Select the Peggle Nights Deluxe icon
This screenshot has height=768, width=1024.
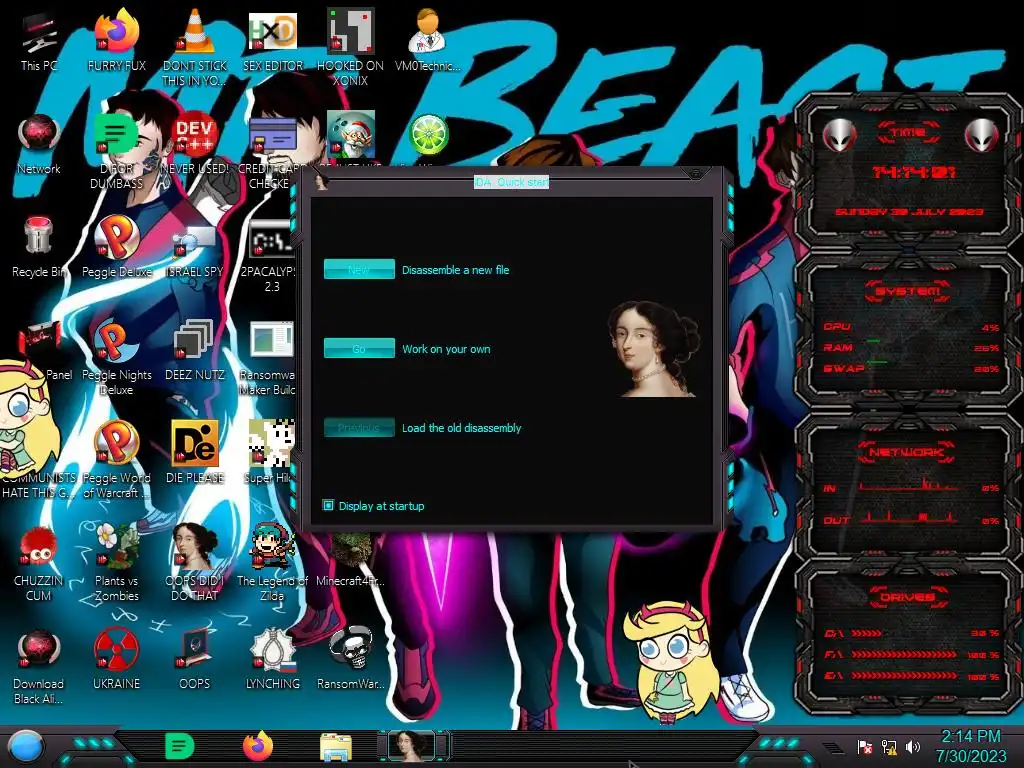coord(116,357)
